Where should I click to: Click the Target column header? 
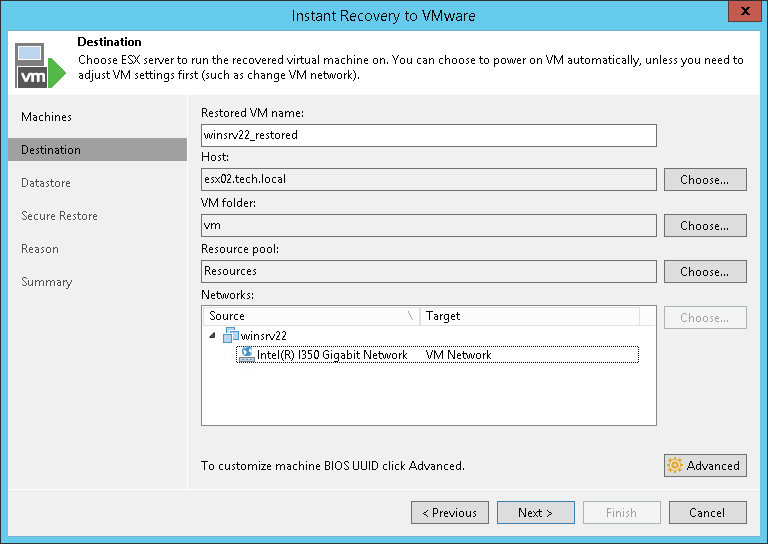tap(528, 316)
